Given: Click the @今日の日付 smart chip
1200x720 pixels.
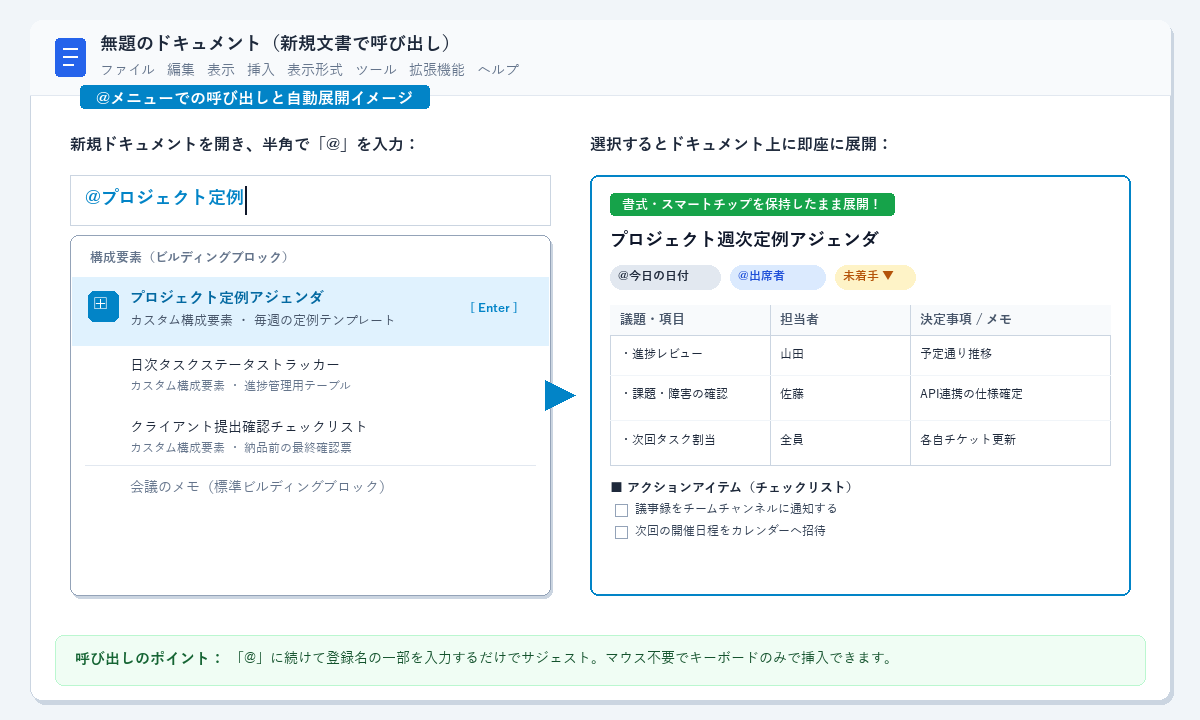Looking at the screenshot, I should (x=665, y=277).
